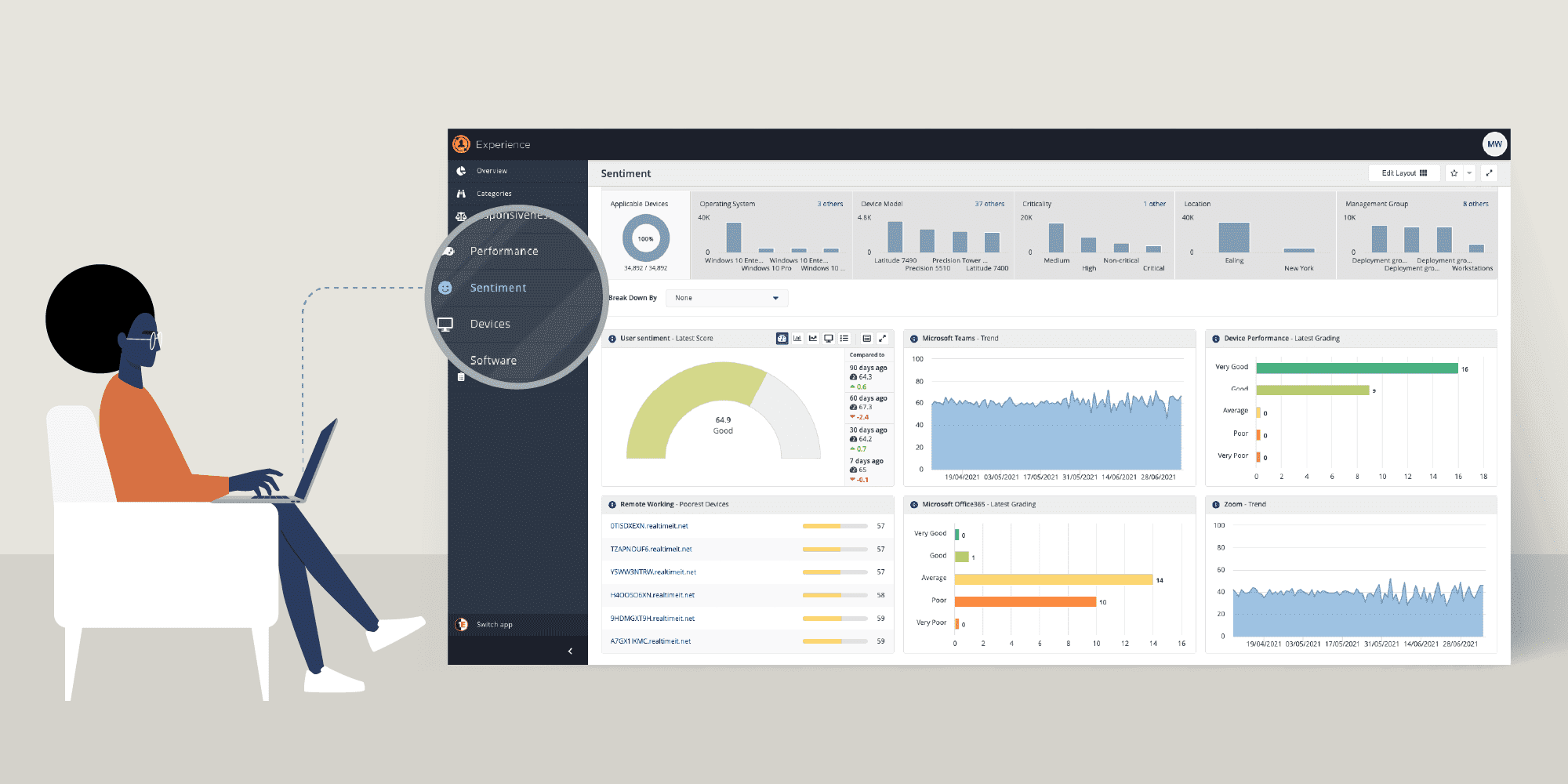The image size is (1568, 784).
Task: Click the Very Good bar in Device Performance
Action: point(1357,368)
